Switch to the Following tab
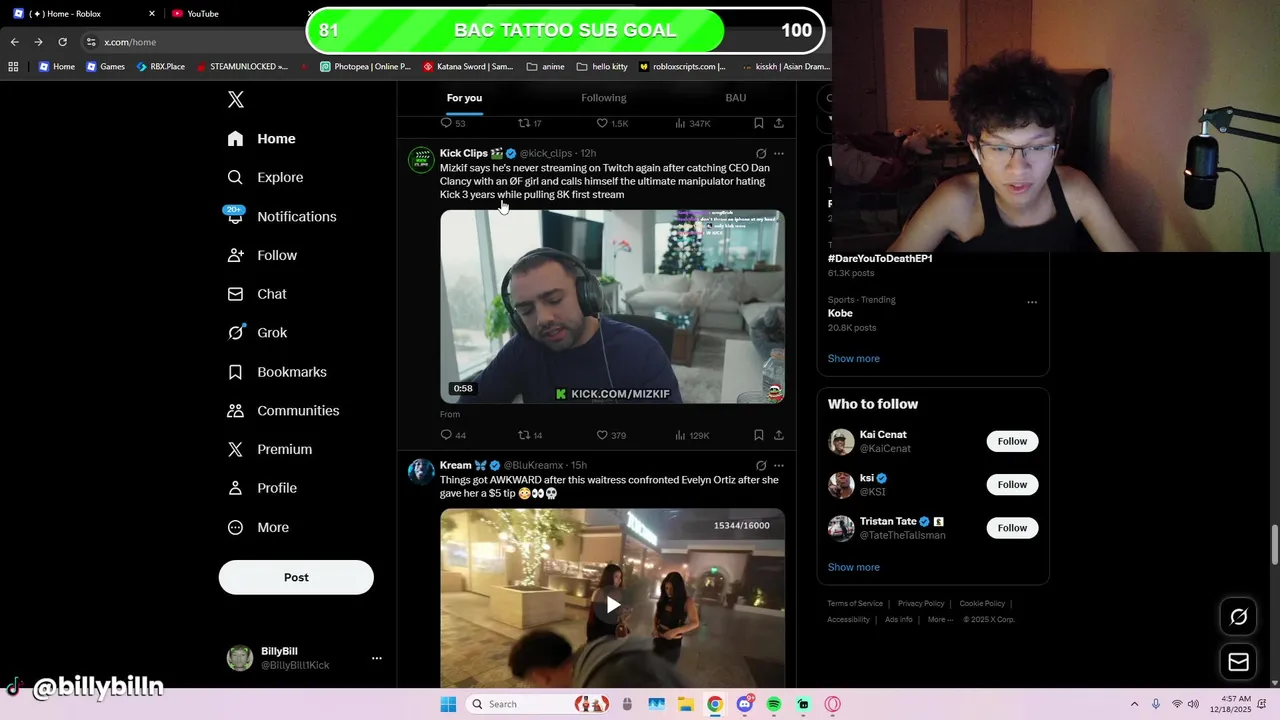Viewport: 1280px width, 720px height. point(604,98)
